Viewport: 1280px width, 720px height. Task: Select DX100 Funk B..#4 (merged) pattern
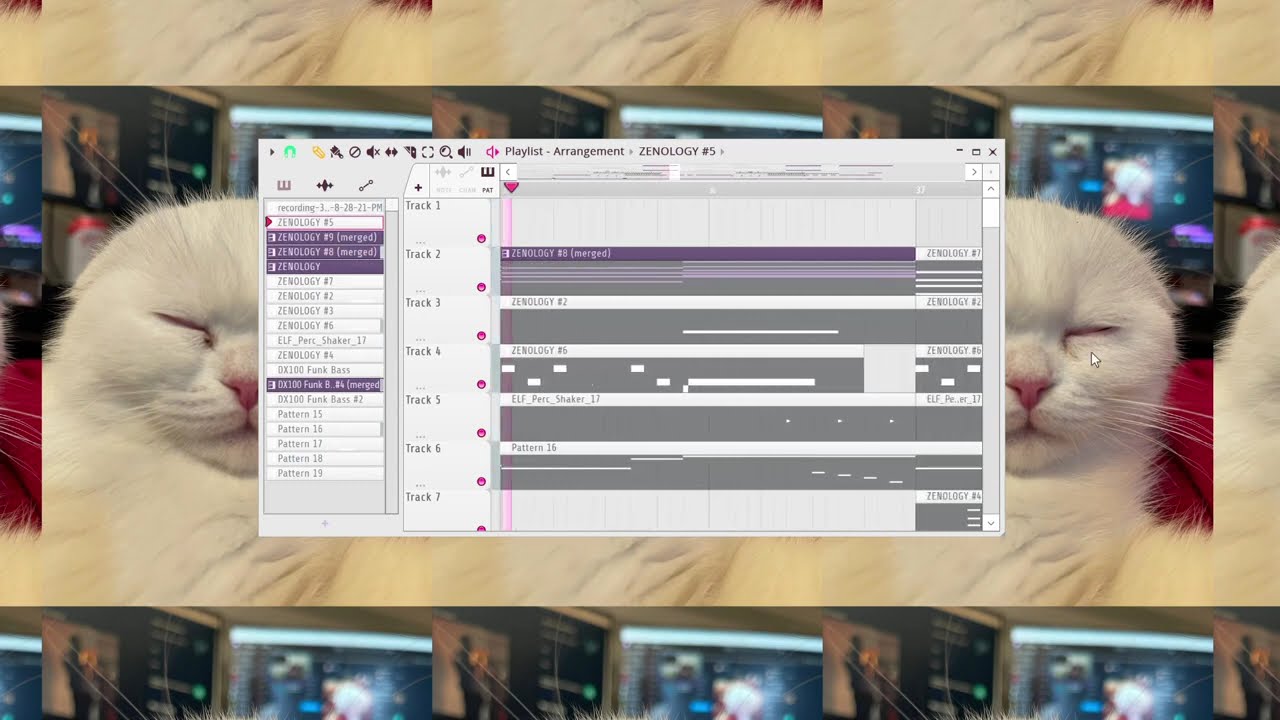(324, 385)
